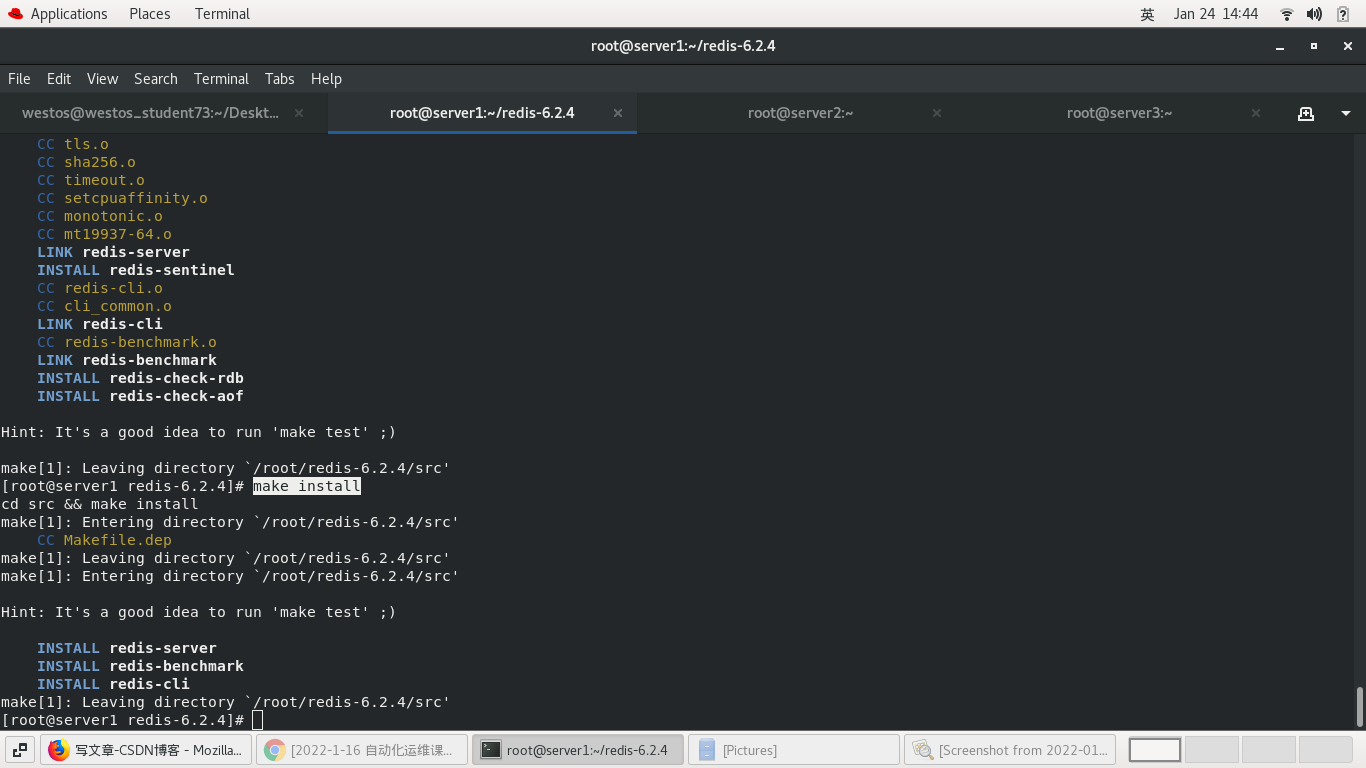Image resolution: width=1366 pixels, height=768 pixels.
Task: Open the [Pictures] taskbar window
Action: [x=794, y=750]
